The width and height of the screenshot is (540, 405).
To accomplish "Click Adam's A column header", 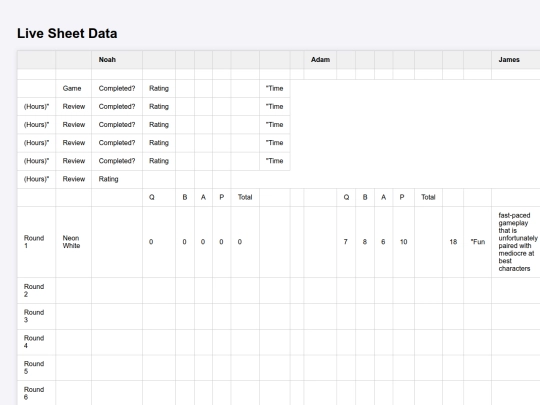I will 383,197.
